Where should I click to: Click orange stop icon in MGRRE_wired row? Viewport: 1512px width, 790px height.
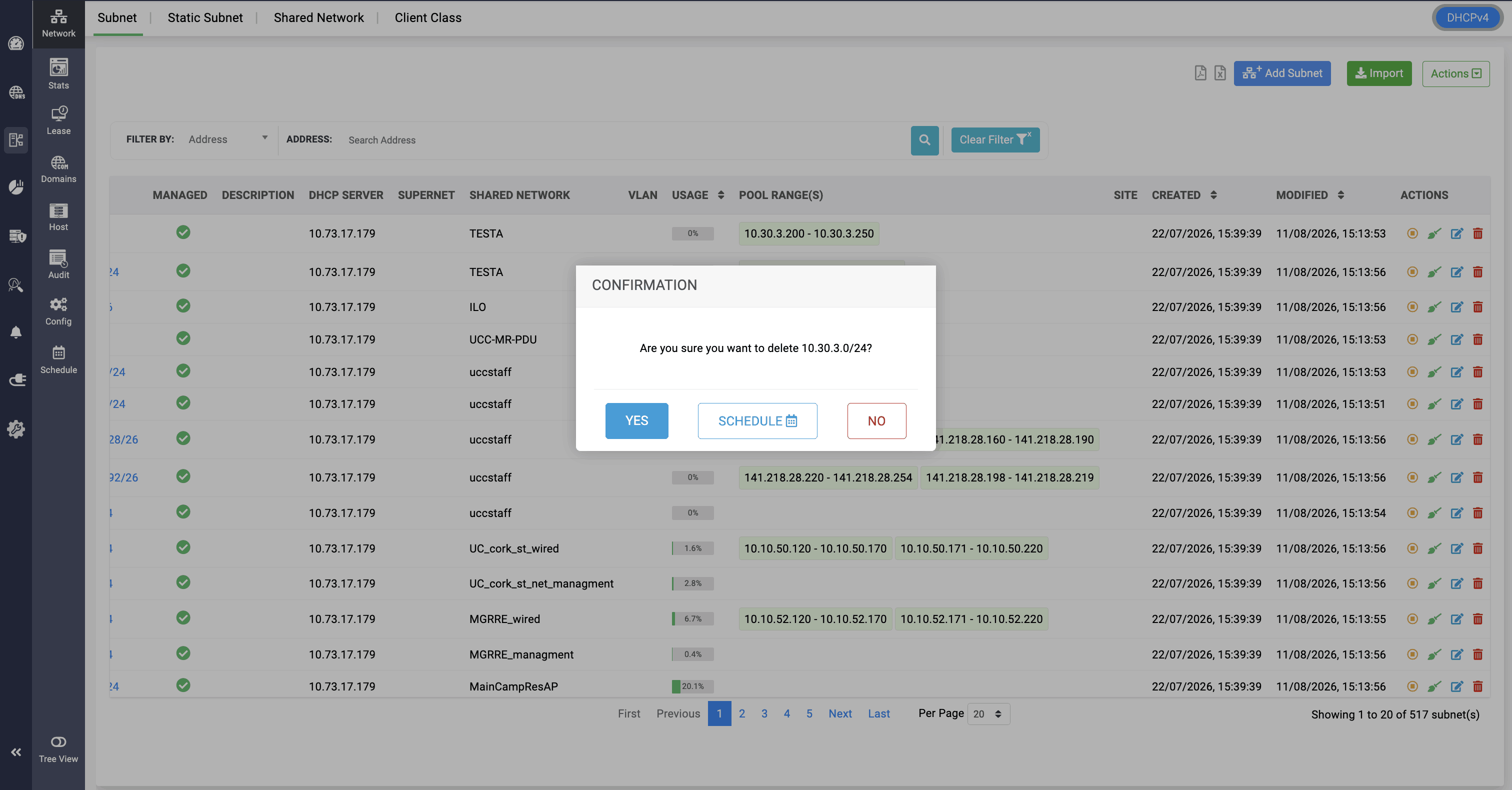point(1413,618)
